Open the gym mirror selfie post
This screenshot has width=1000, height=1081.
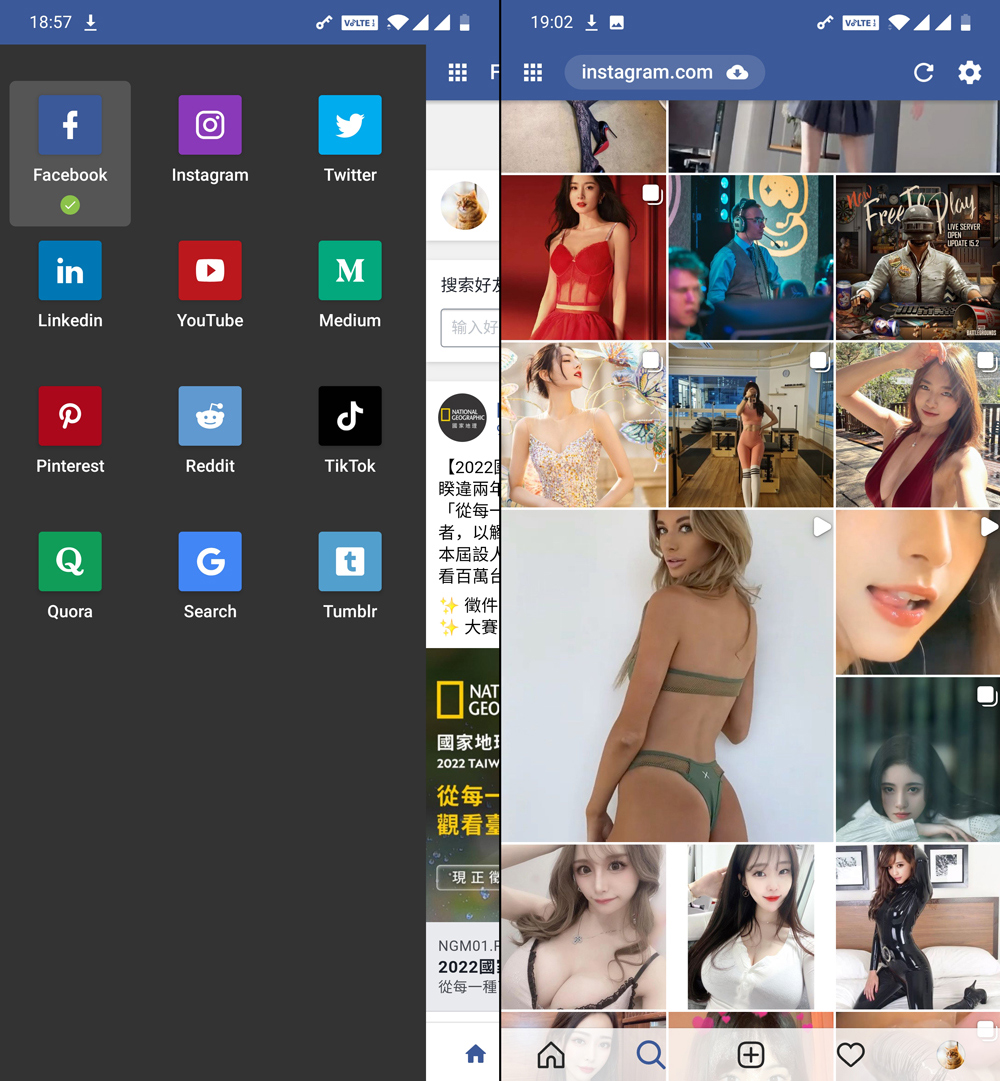point(751,425)
